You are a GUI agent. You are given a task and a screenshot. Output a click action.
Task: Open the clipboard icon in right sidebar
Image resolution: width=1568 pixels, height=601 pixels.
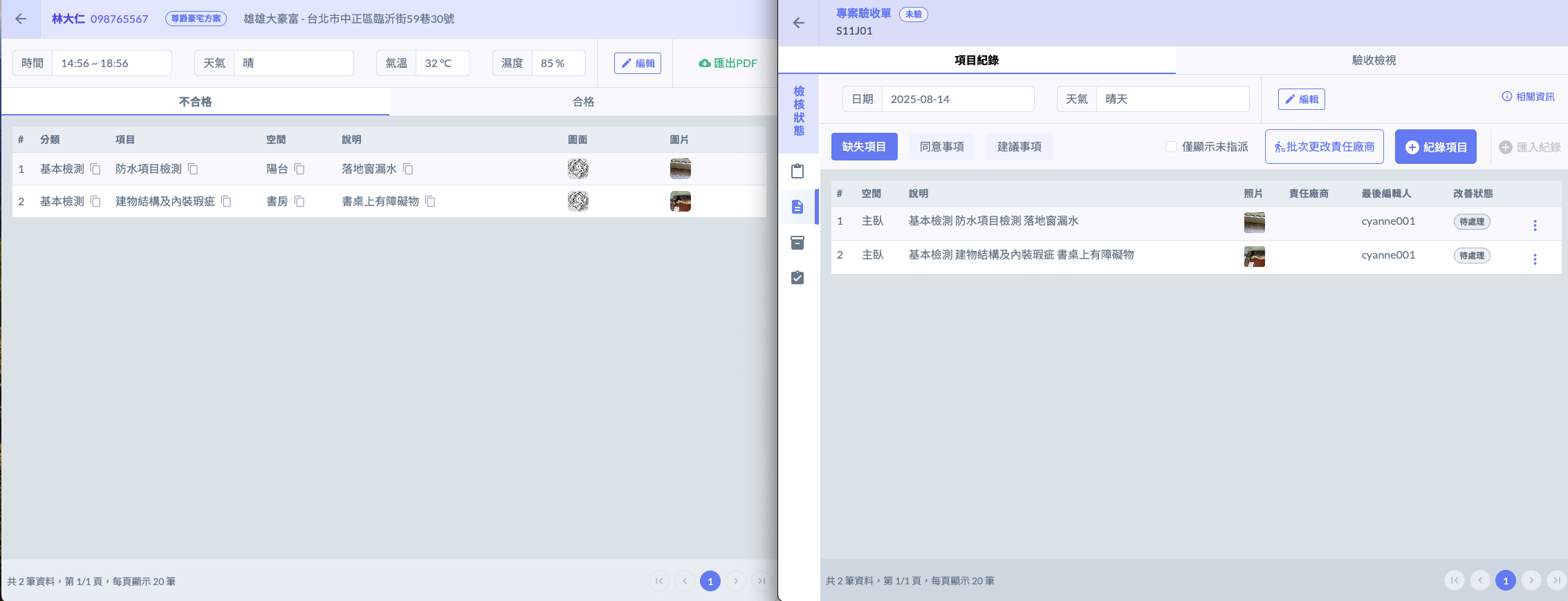click(797, 171)
